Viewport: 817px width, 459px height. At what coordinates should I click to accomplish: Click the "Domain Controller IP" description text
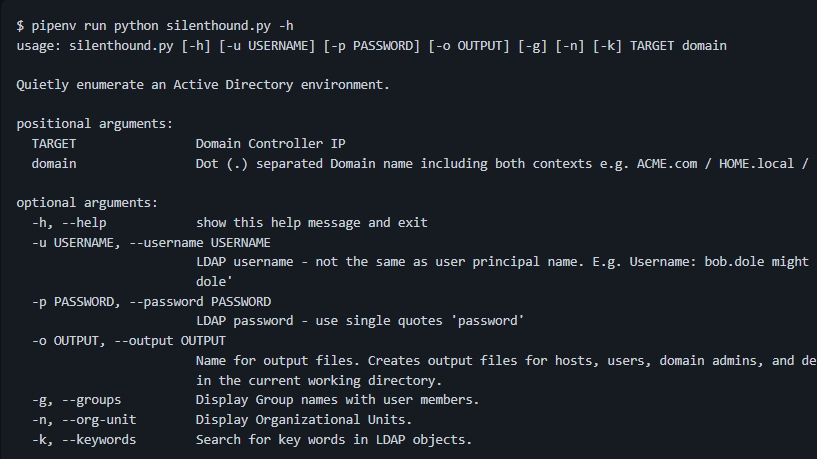(x=271, y=144)
